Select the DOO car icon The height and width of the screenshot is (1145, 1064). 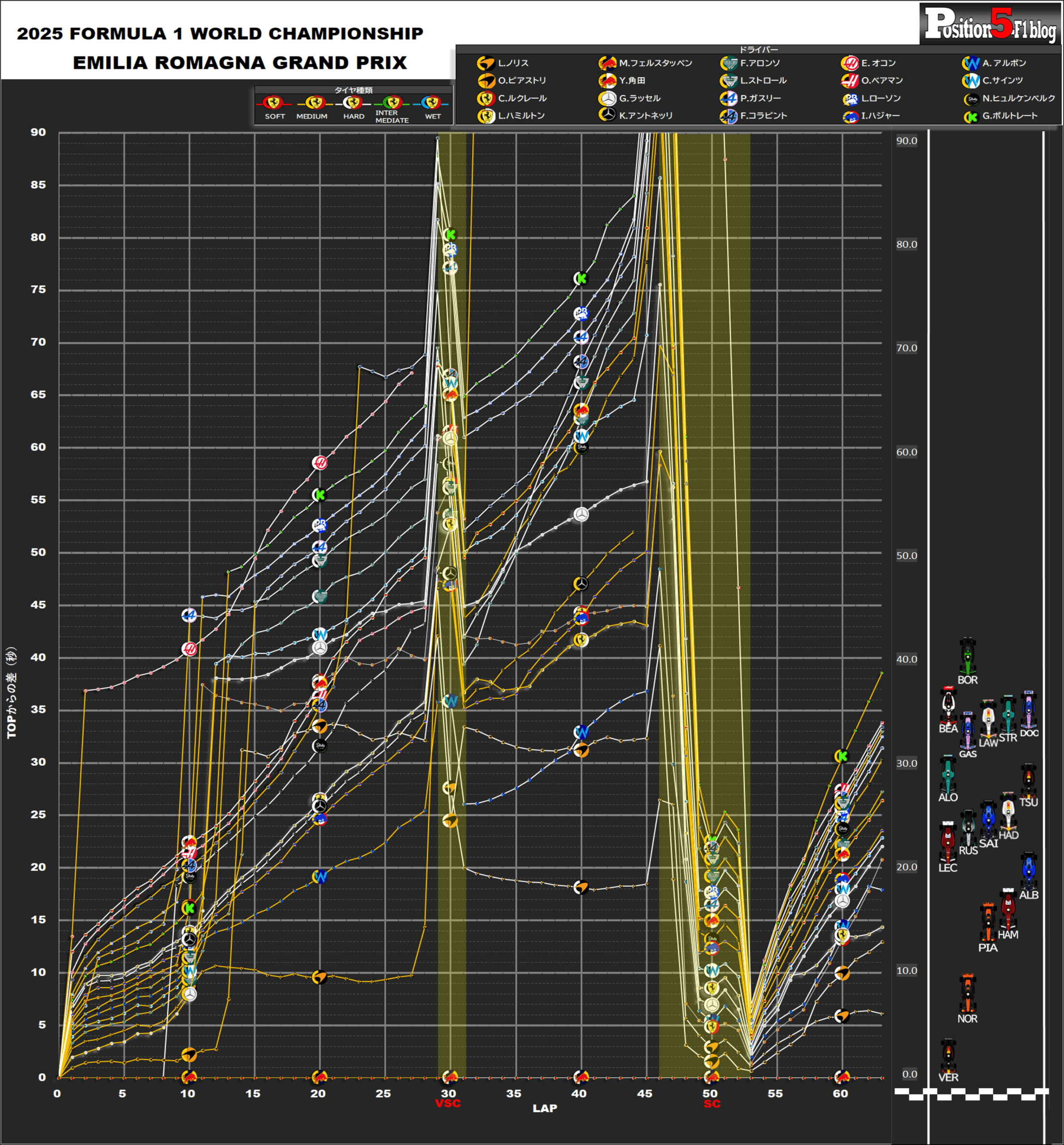[x=1029, y=710]
